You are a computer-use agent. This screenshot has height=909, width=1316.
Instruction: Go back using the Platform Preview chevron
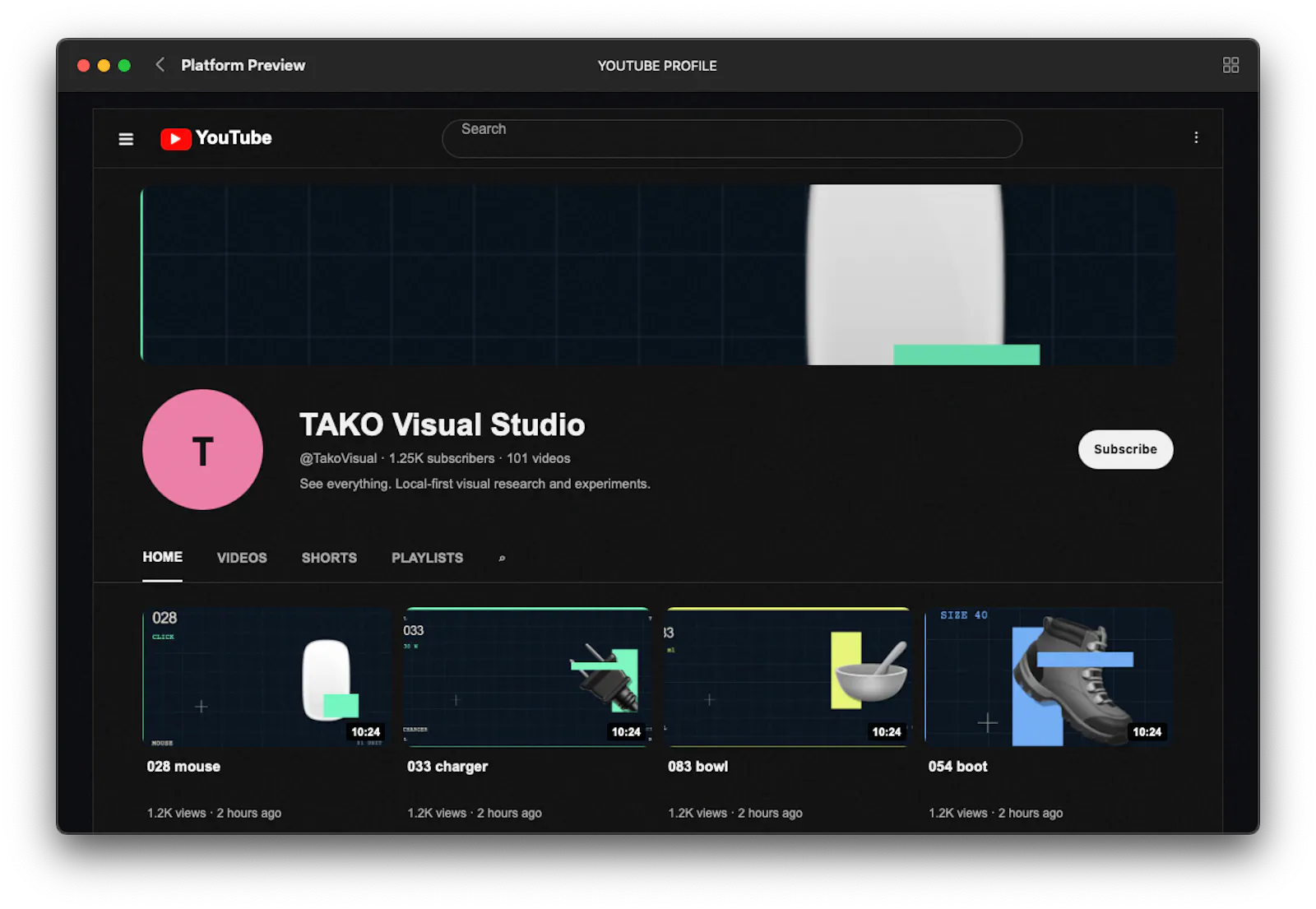[160, 65]
